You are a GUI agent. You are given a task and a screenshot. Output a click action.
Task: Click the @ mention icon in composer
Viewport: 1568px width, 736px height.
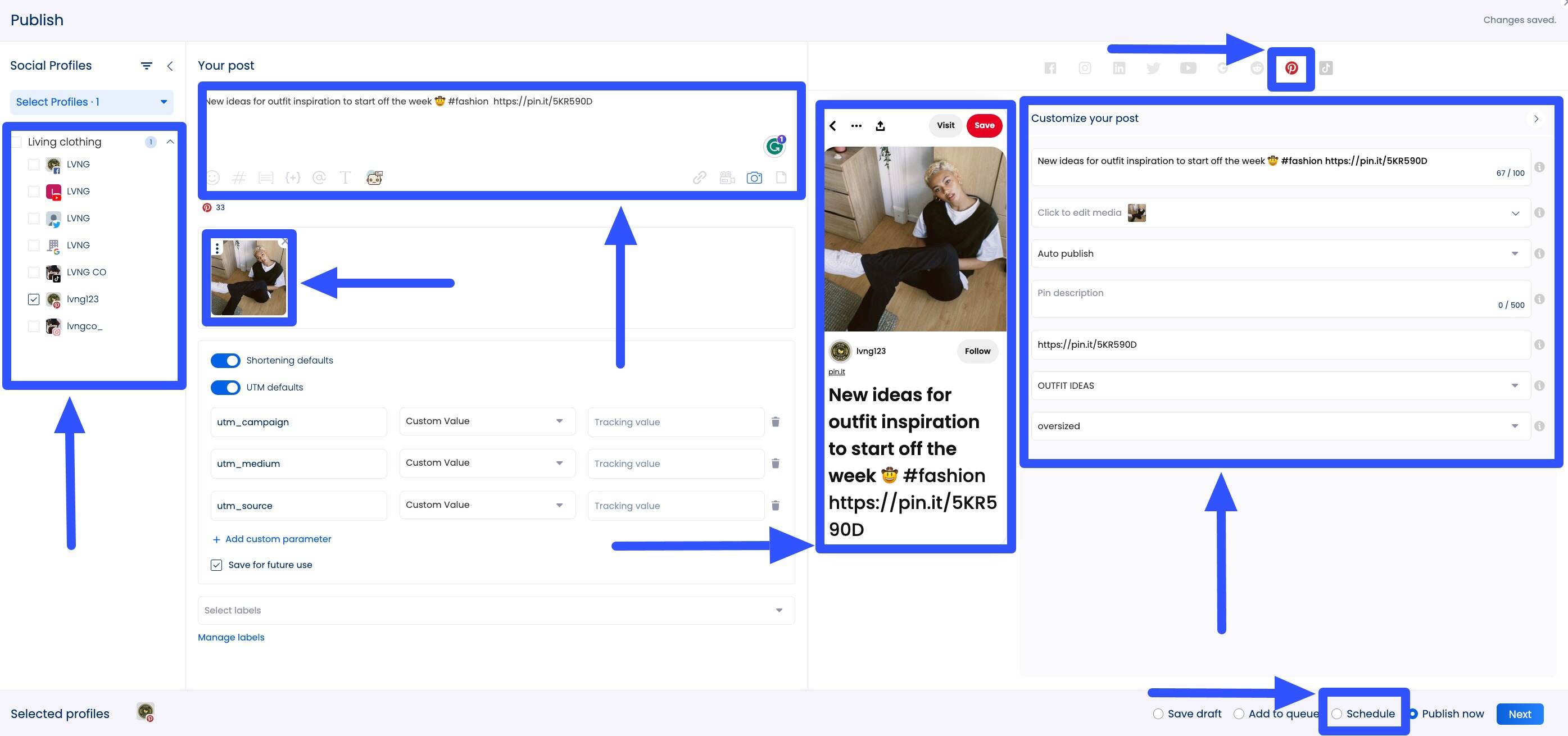(x=319, y=178)
